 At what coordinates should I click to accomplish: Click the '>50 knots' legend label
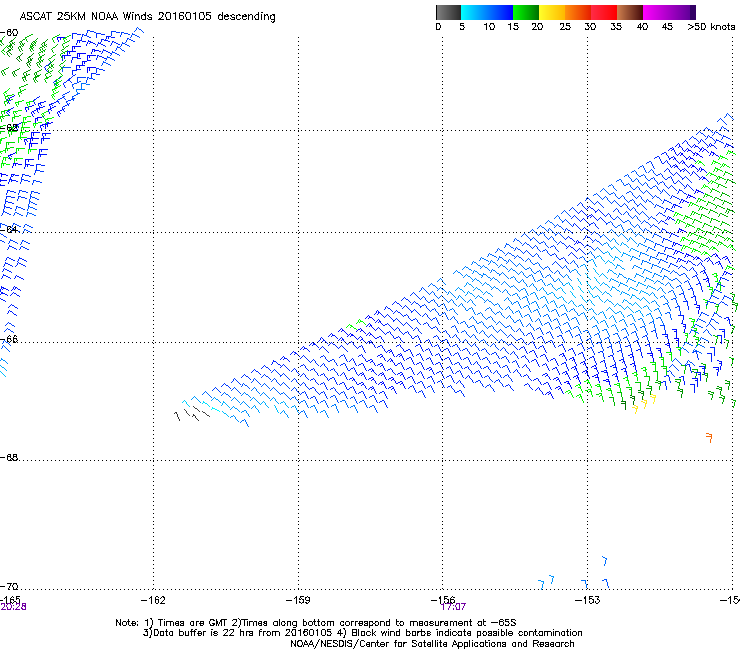tap(711, 27)
